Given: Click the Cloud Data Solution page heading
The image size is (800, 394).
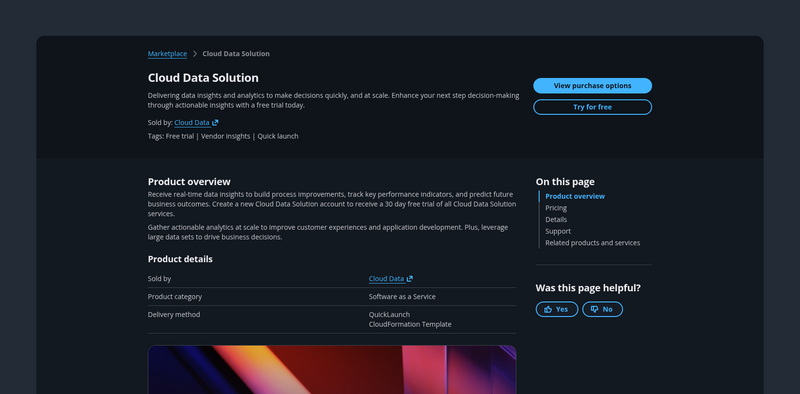Looking at the screenshot, I should click(x=203, y=78).
